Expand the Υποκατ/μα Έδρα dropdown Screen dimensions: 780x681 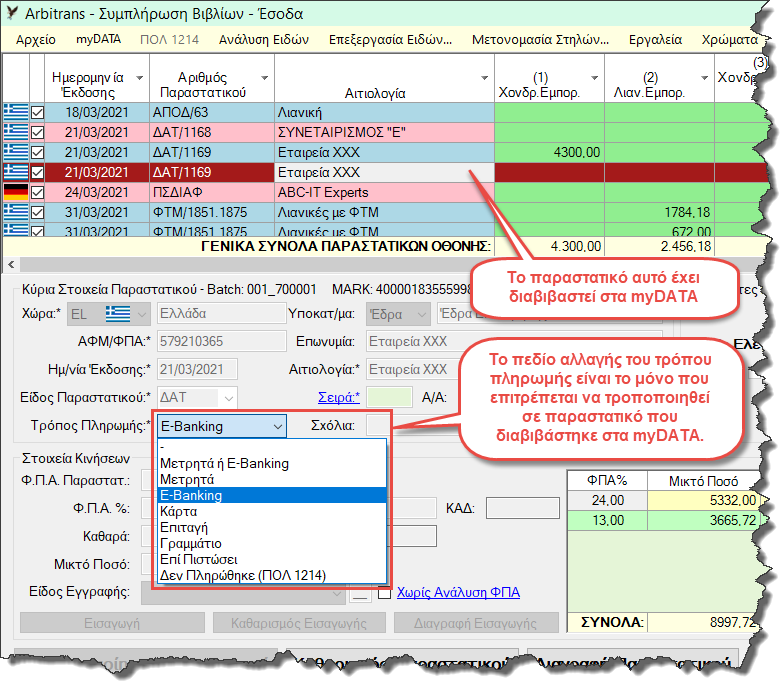pos(422,314)
